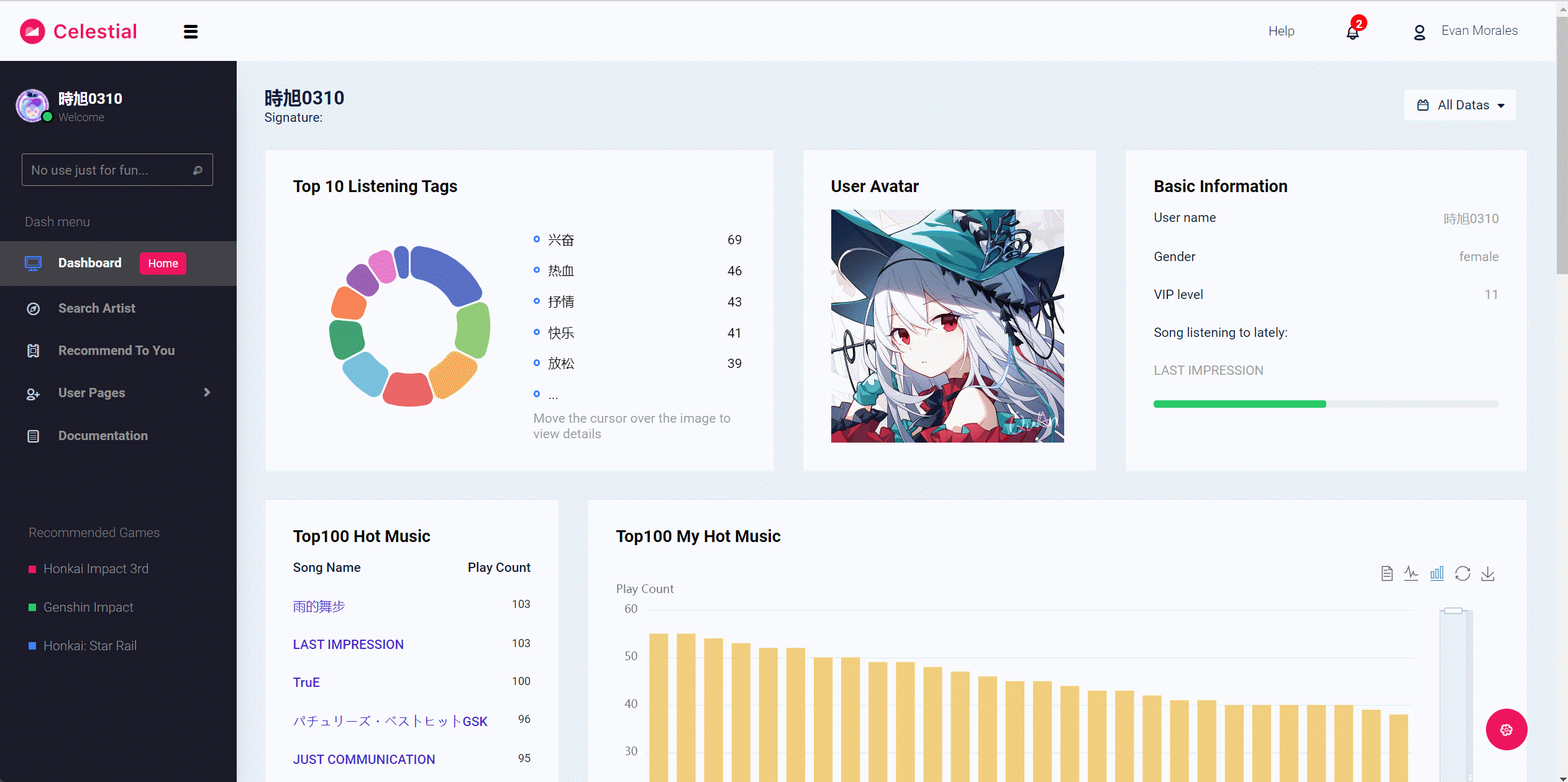Switch chart to bar chart
The image size is (1568, 782).
[1437, 573]
